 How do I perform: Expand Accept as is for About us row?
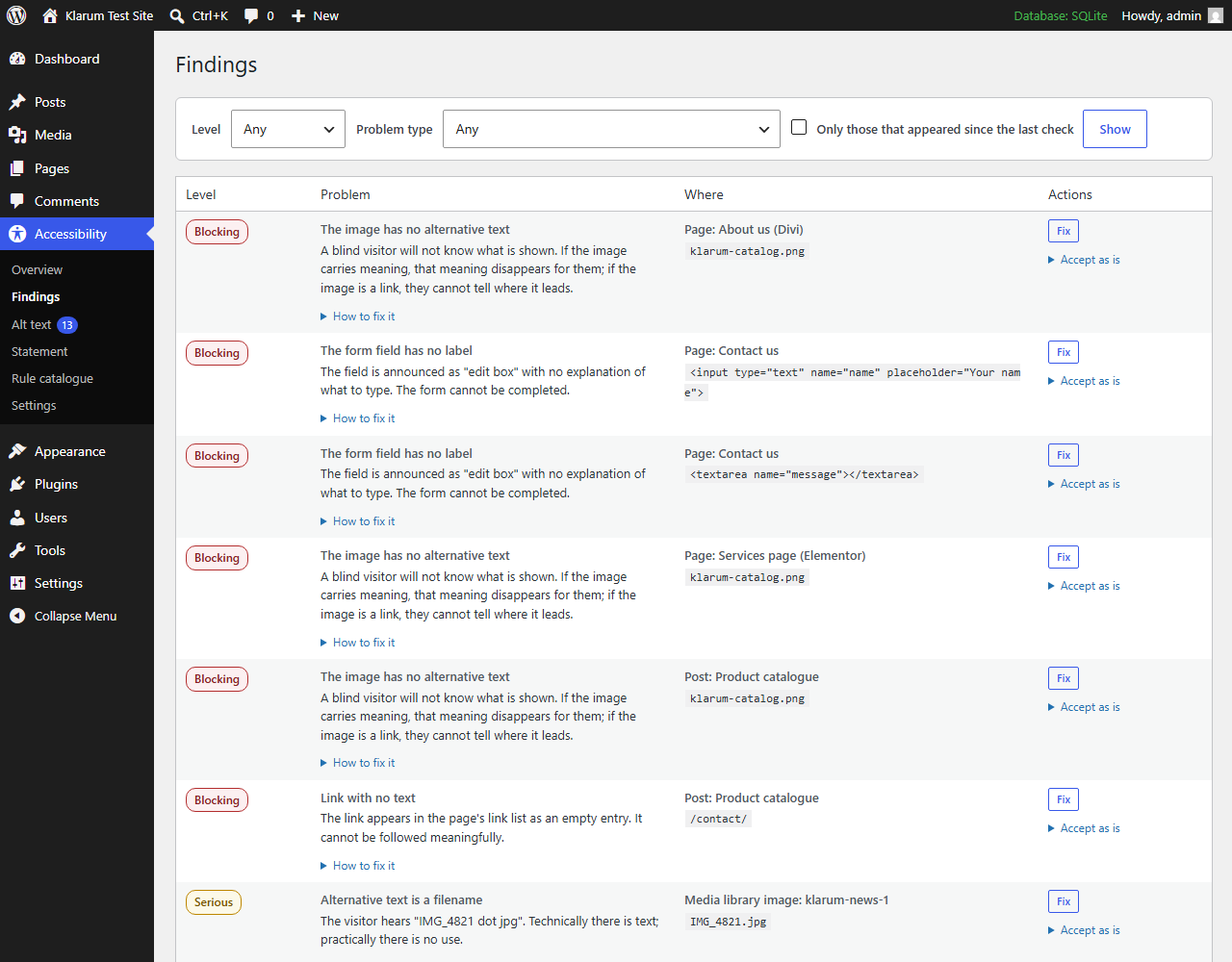(1084, 260)
